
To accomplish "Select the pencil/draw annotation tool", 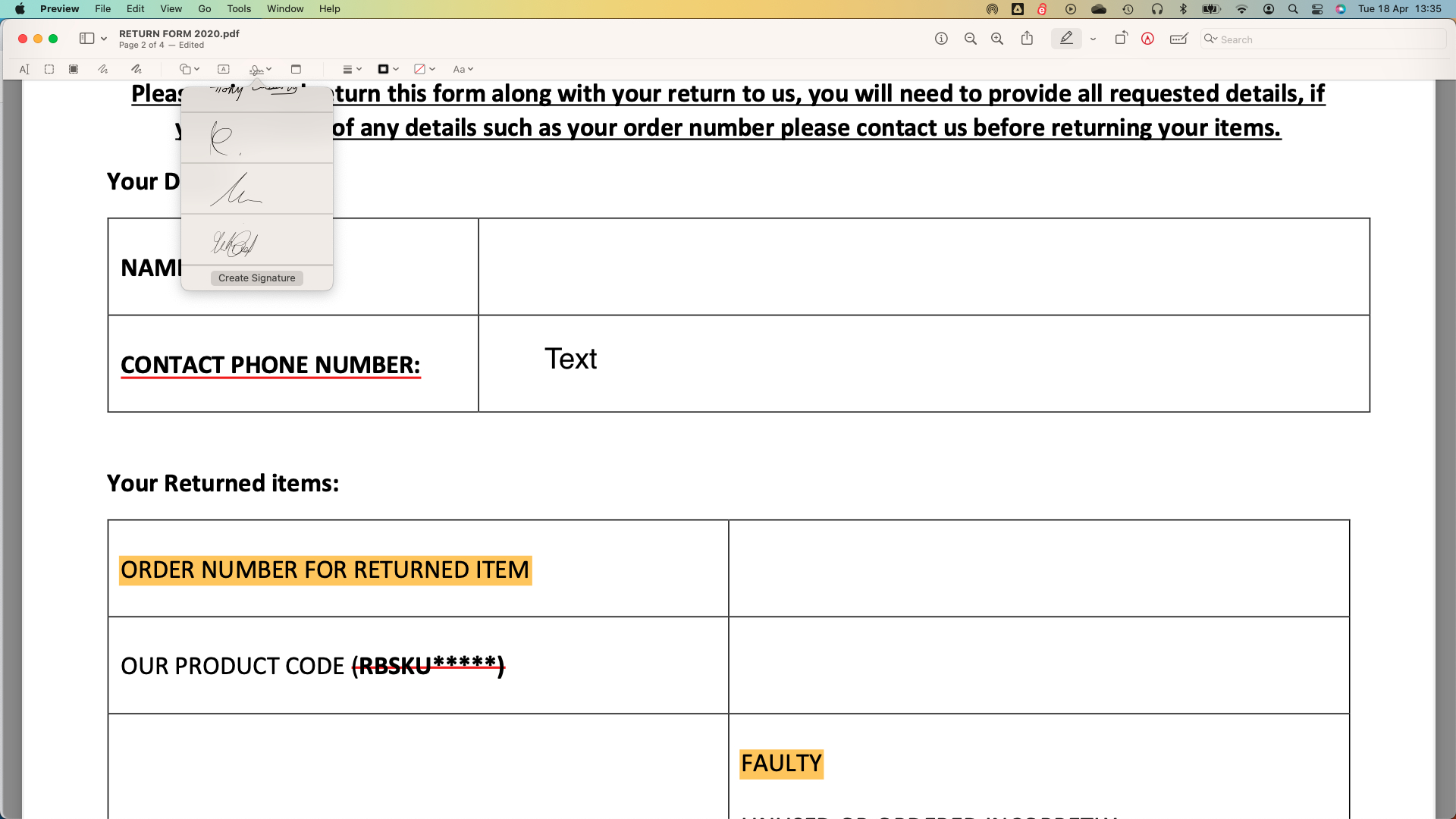I will click(x=104, y=68).
